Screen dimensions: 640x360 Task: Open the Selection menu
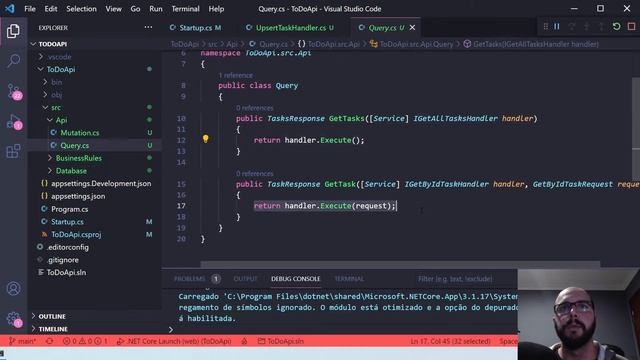tap(81, 9)
